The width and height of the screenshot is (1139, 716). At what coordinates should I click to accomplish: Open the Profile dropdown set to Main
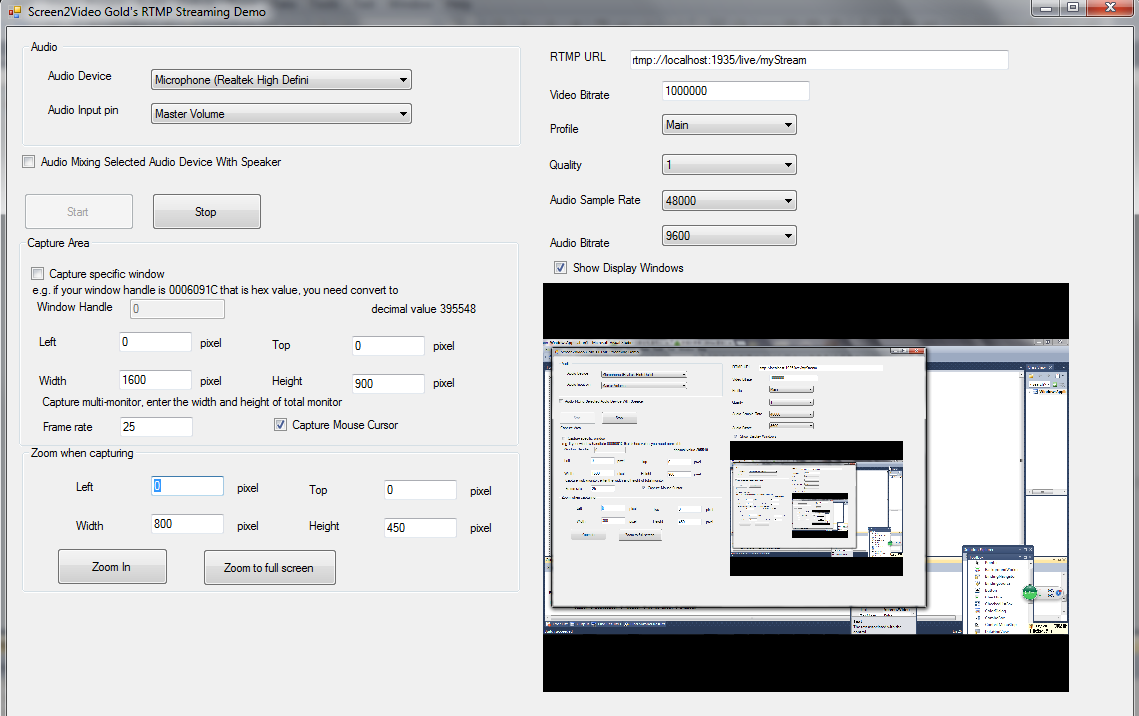pyautogui.click(x=729, y=125)
